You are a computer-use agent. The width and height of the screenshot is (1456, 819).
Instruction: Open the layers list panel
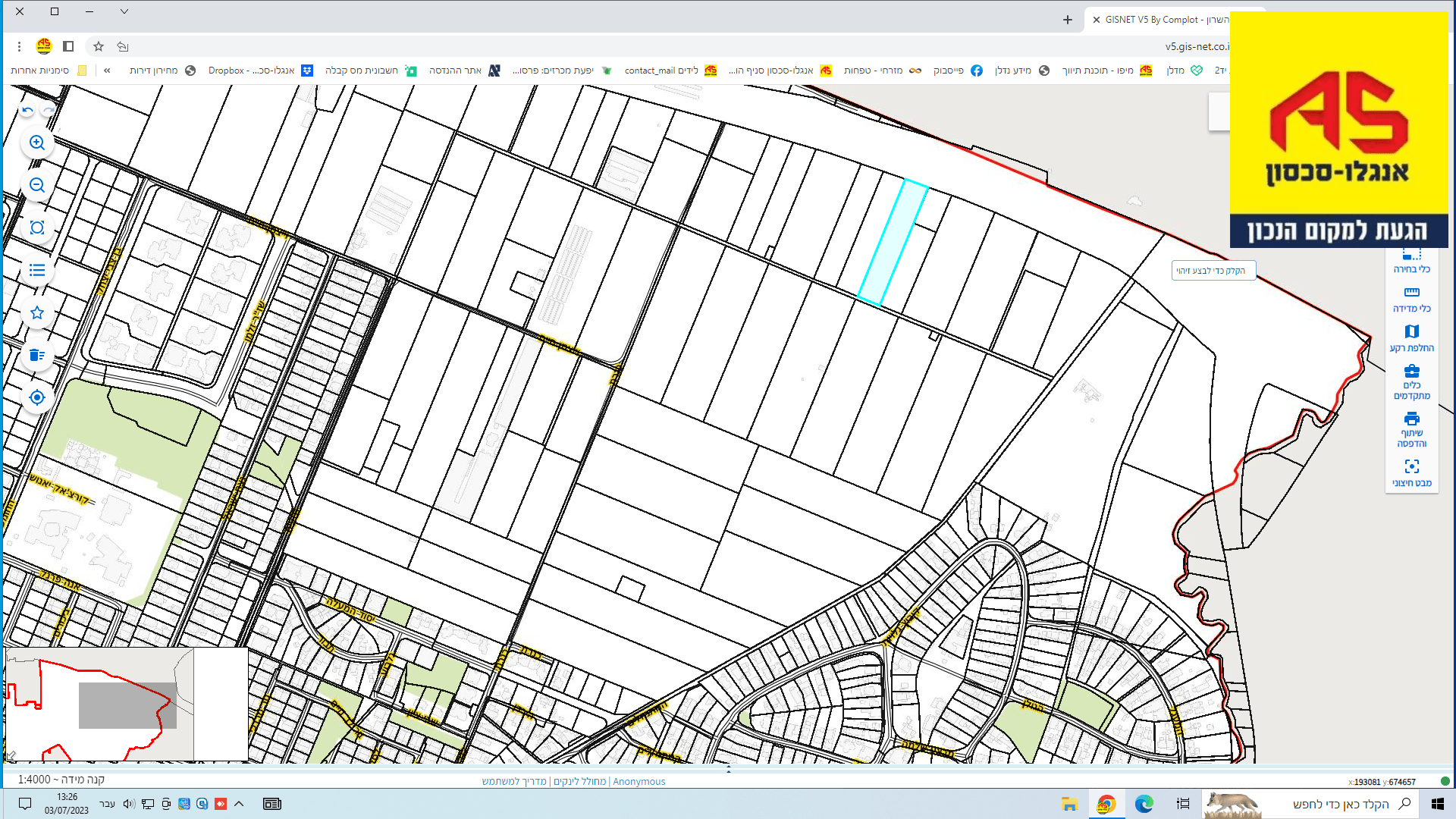click(36, 270)
